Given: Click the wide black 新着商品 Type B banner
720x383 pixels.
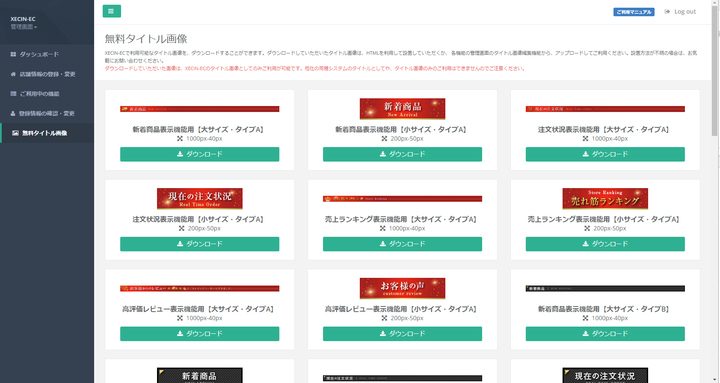Looking at the screenshot, I should pyautogui.click(x=605, y=288).
